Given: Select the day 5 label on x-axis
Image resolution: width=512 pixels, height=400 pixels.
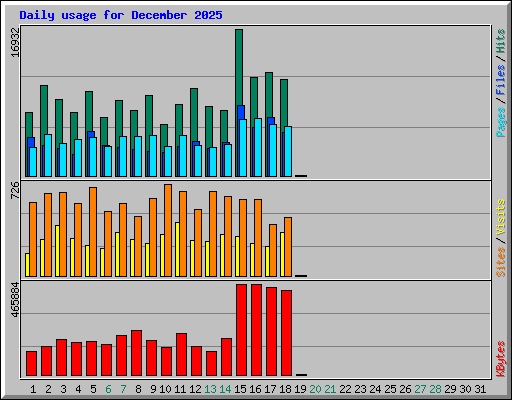Looking at the screenshot, I should (93, 389).
